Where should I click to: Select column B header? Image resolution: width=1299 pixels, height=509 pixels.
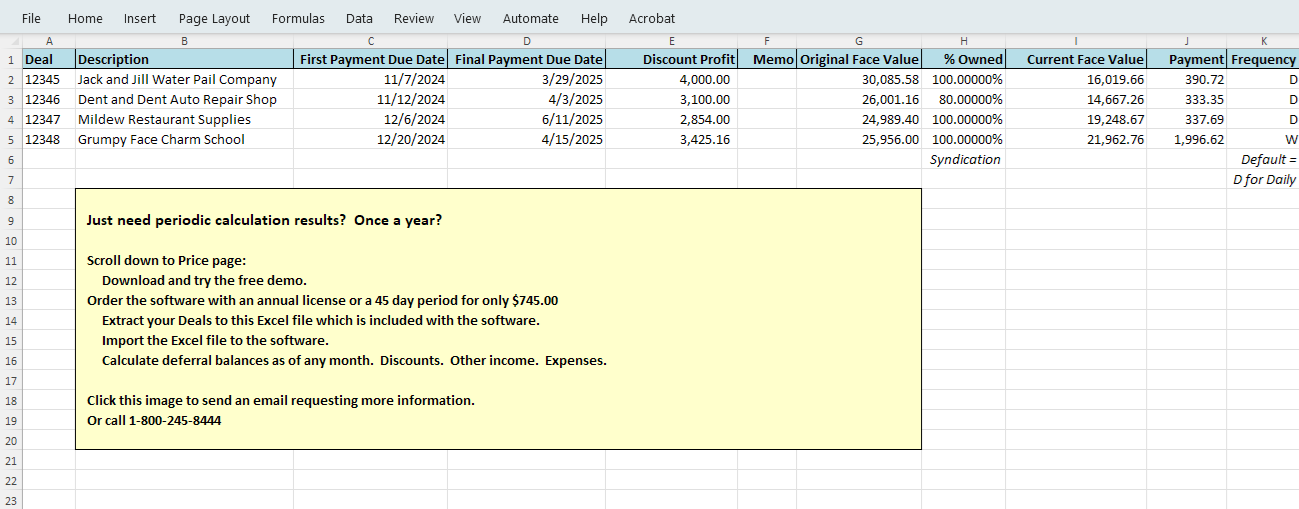pos(184,41)
